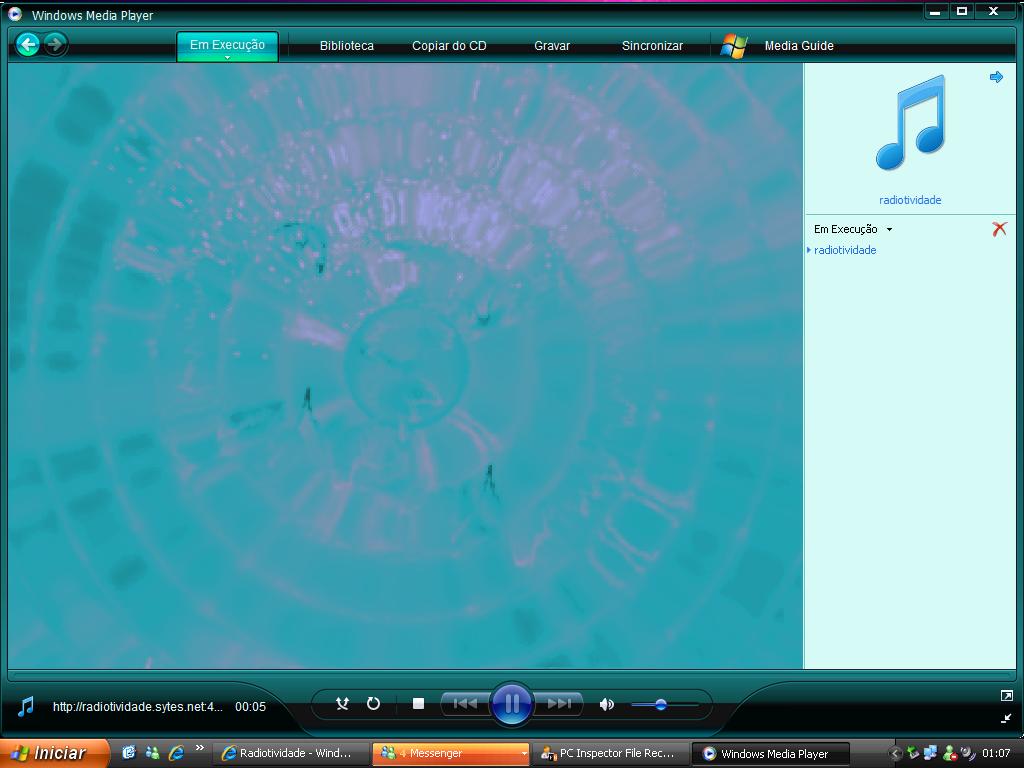Stop the stream playback
This screenshot has height=768, width=1024.
tap(418, 704)
